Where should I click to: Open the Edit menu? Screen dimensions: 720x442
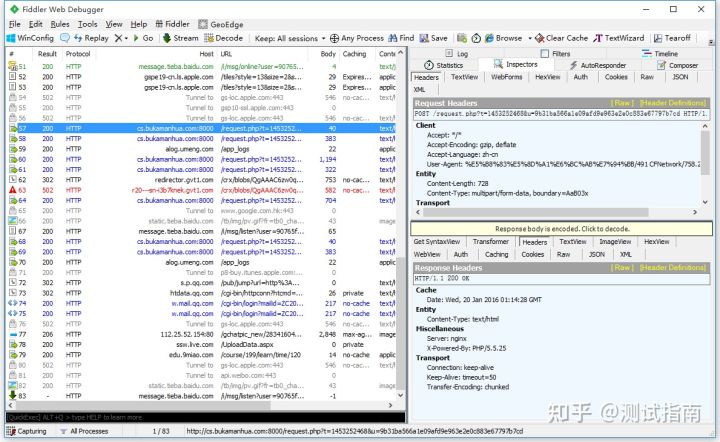click(35, 24)
